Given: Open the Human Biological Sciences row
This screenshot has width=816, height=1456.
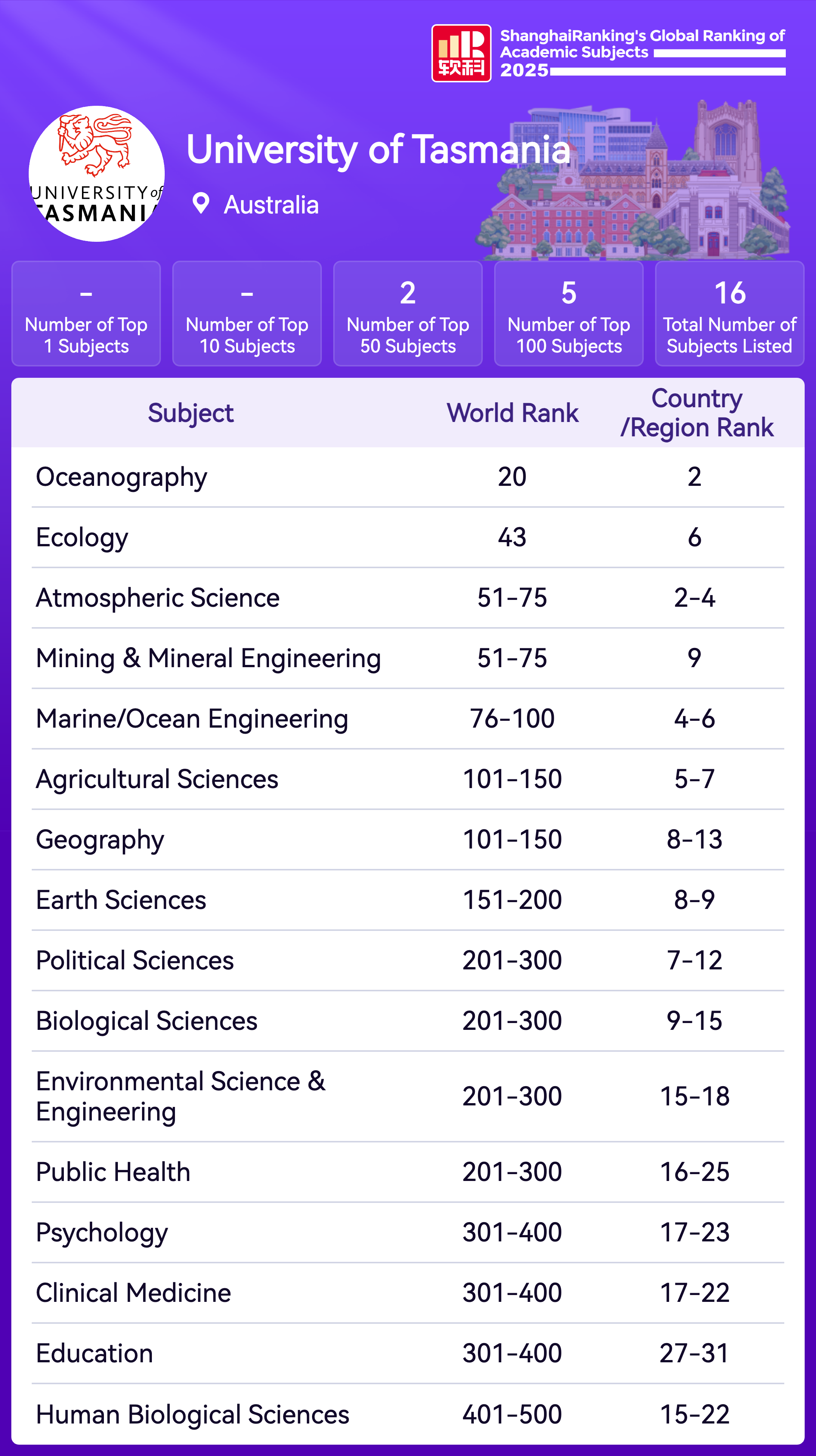Looking at the screenshot, I should point(192,1414).
